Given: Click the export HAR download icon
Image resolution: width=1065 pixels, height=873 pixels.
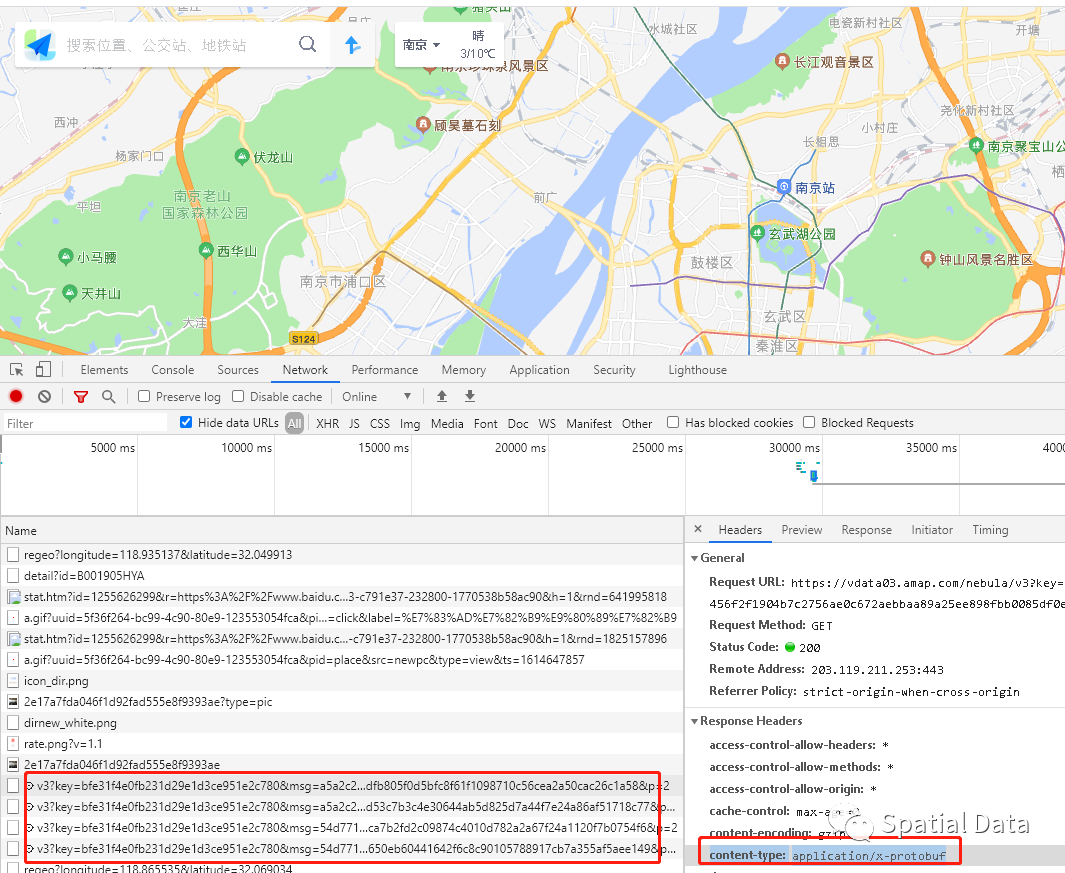Looking at the screenshot, I should [x=470, y=396].
